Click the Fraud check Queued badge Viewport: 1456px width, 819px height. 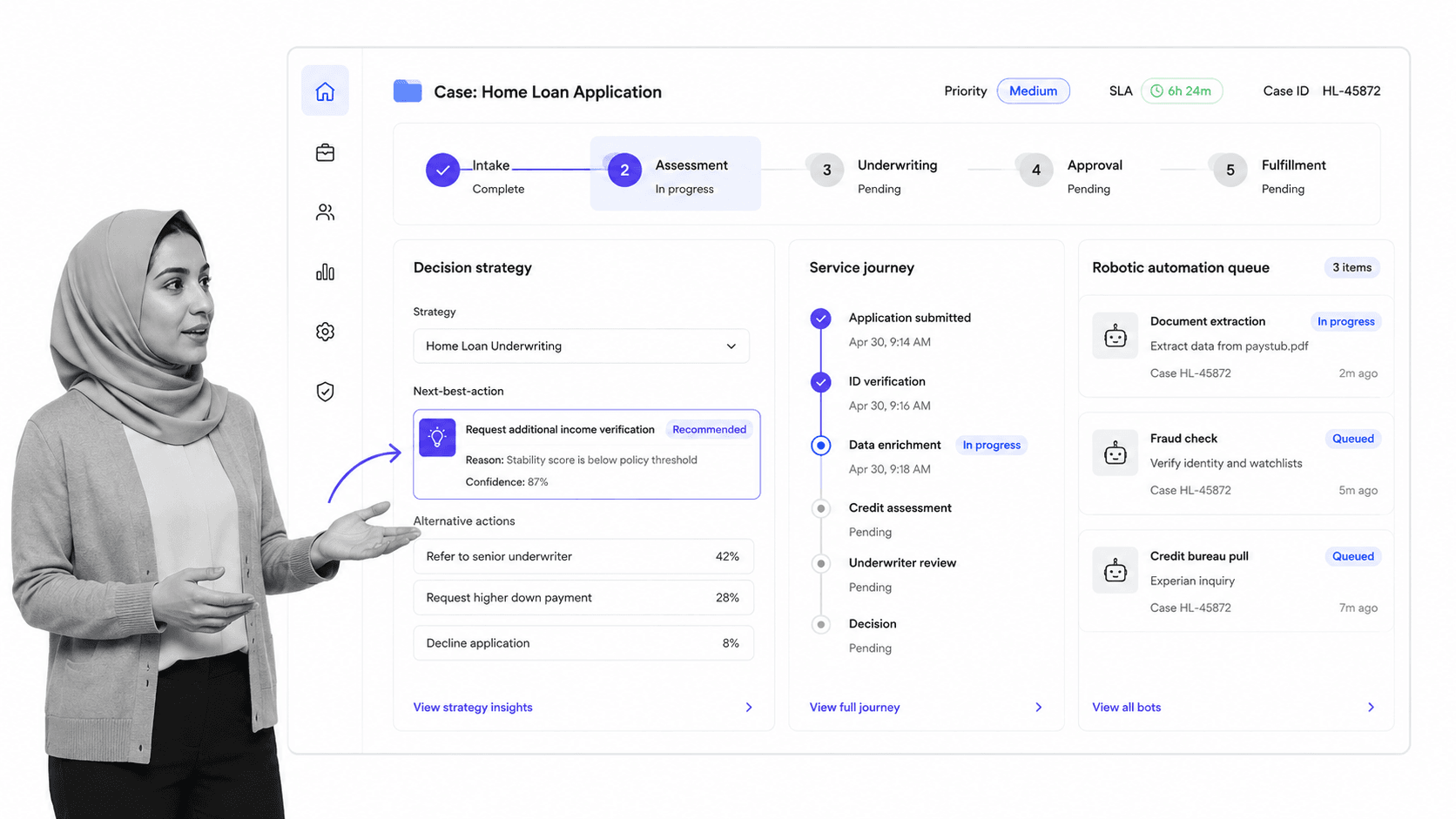1352,439
